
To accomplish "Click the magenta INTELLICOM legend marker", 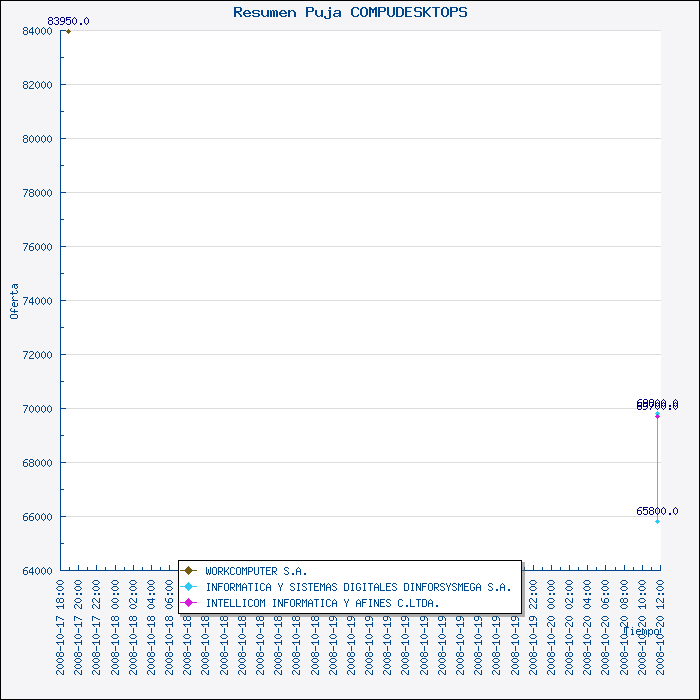I will tap(188, 603).
